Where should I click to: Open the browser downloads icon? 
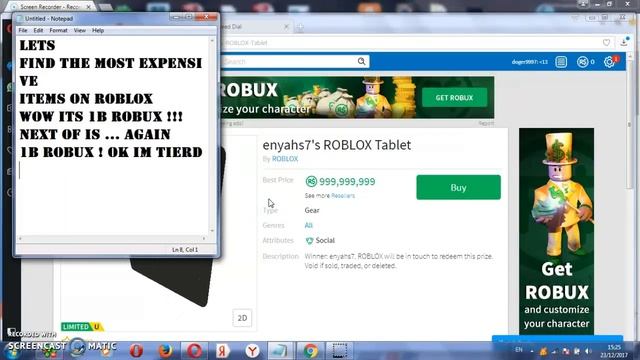pos(624,42)
